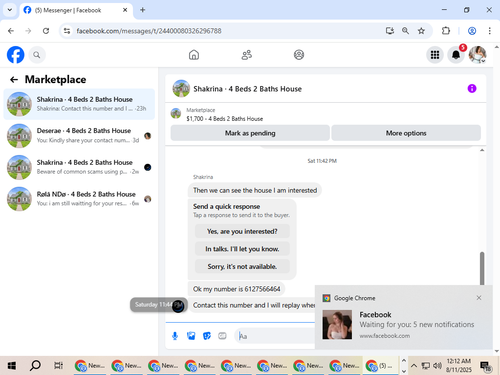This screenshot has width=500, height=375.
Task: Click message Ok my number is 6127566464
Action: (x=236, y=289)
